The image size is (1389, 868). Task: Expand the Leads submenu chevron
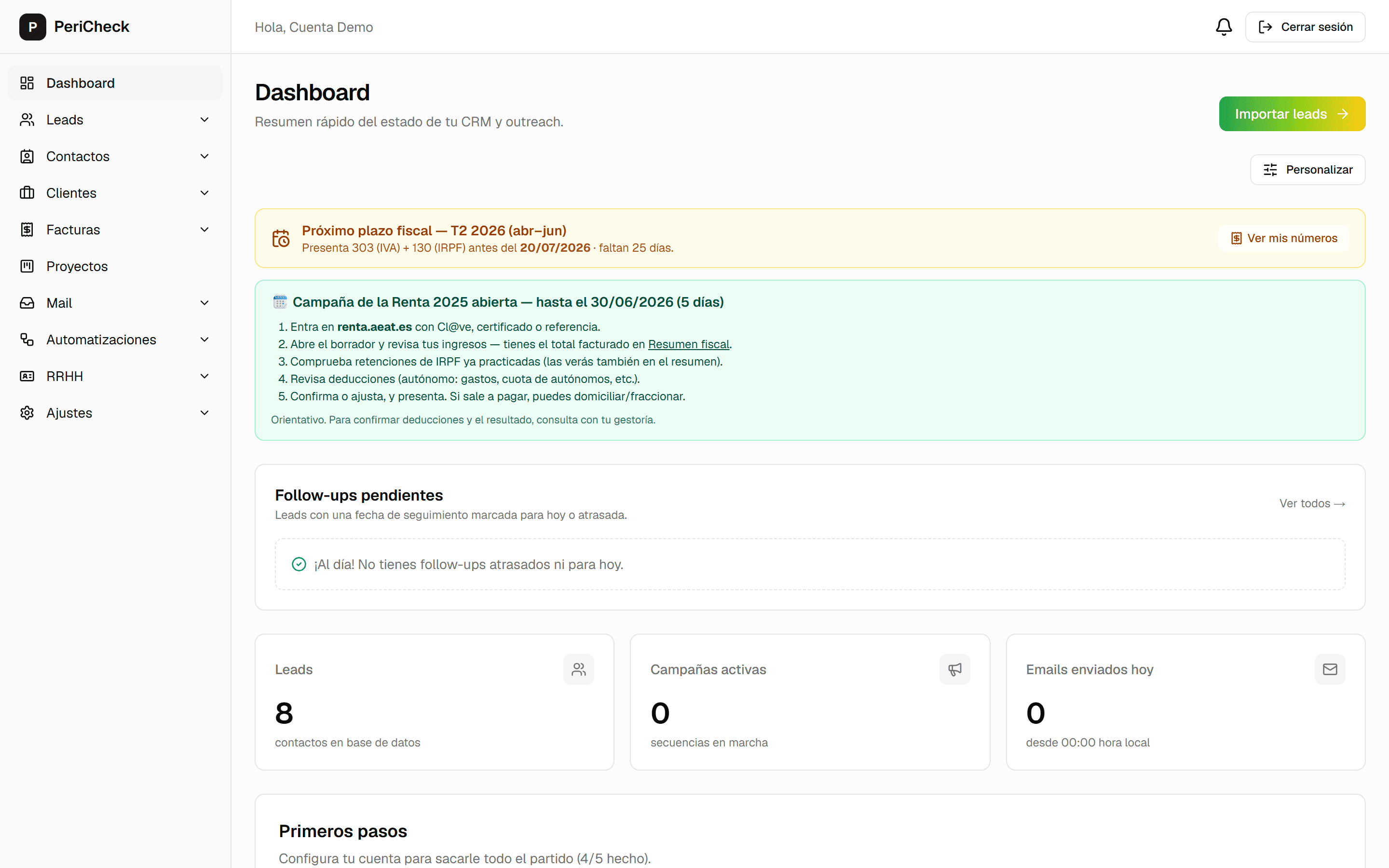(x=204, y=120)
